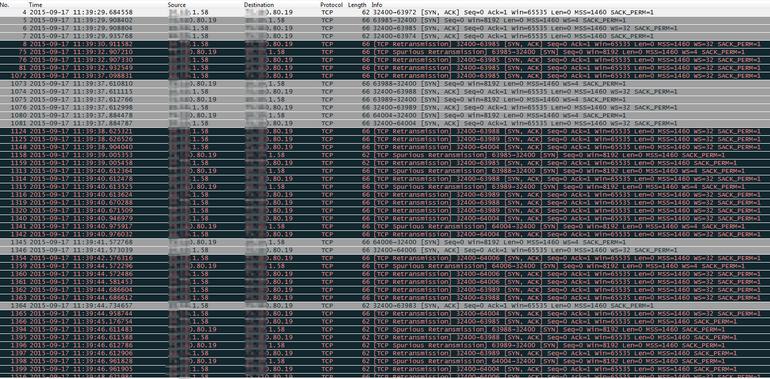
Task: Select packet 75 Spurious Retransmission row
Action: pyautogui.click(x=385, y=52)
